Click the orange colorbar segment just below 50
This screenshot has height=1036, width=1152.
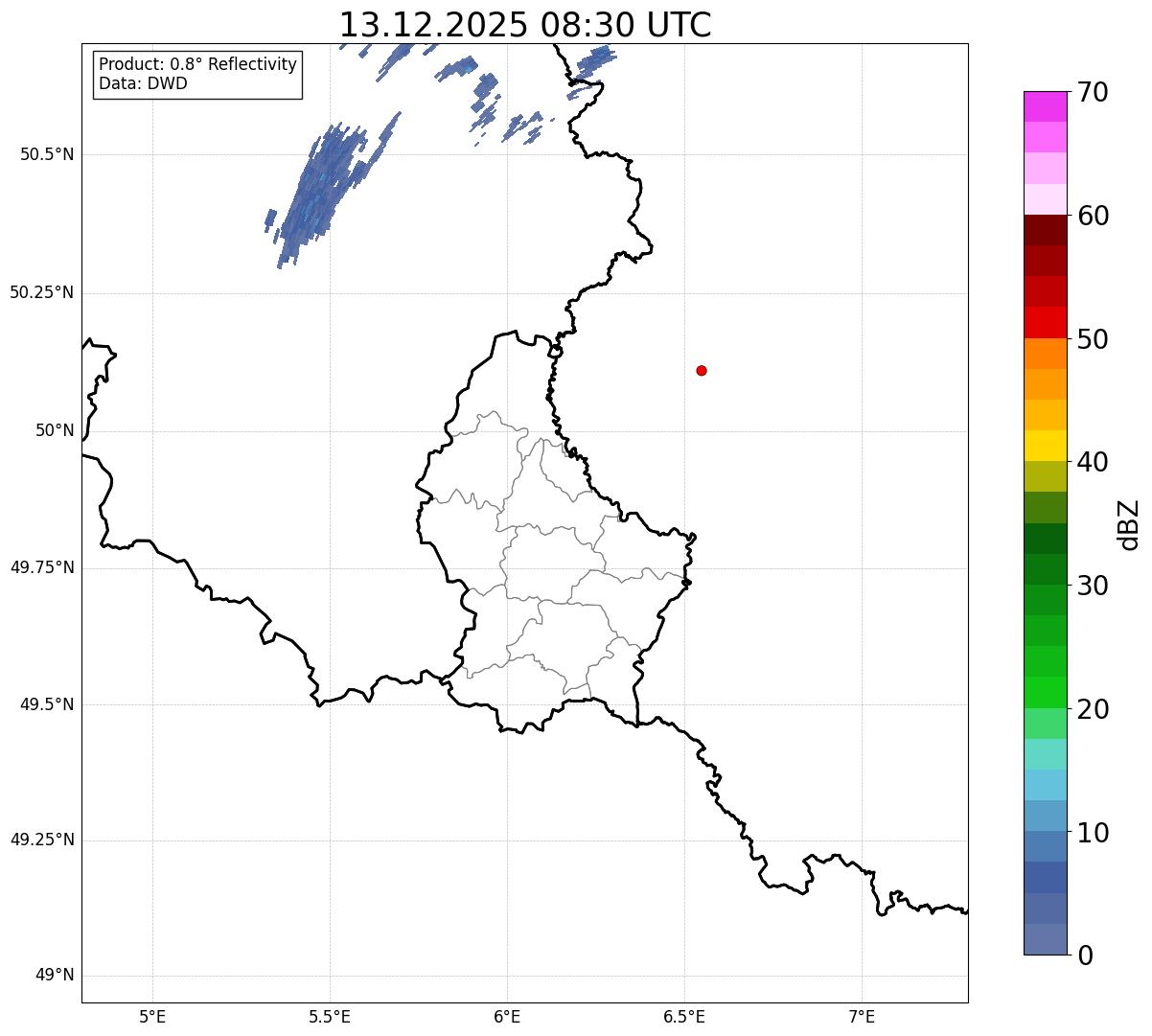1045,354
